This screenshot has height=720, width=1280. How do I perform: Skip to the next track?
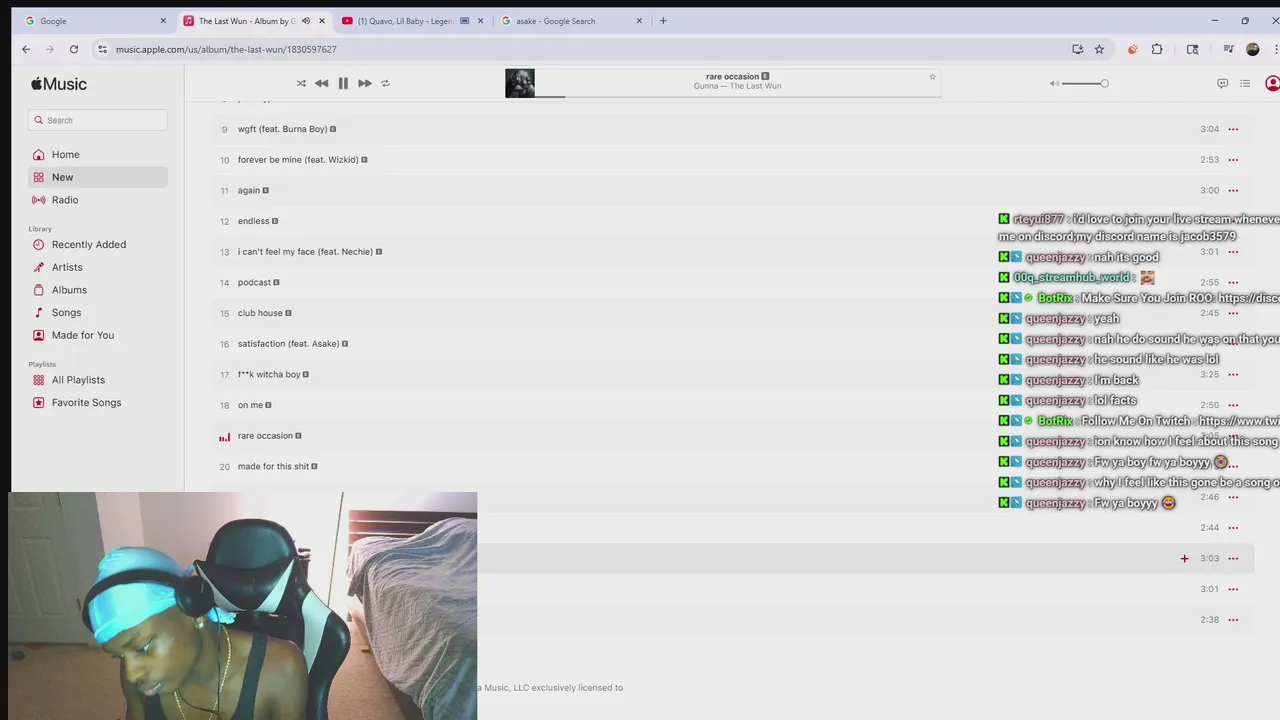(x=364, y=83)
